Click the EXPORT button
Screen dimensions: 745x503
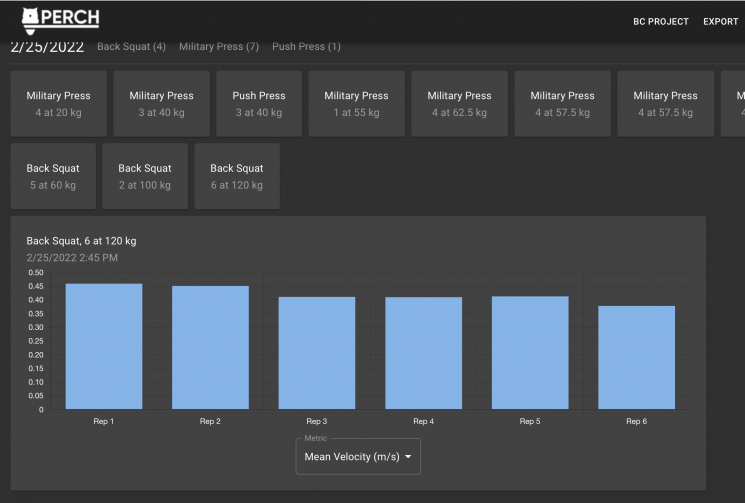(x=720, y=22)
